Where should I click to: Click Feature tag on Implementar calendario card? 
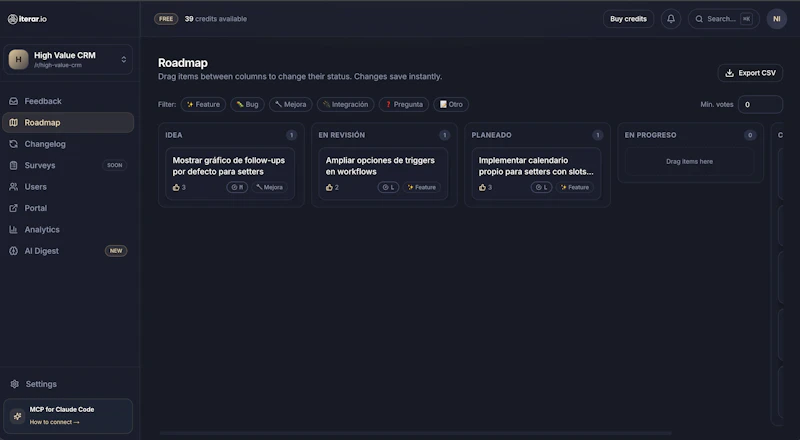point(574,187)
